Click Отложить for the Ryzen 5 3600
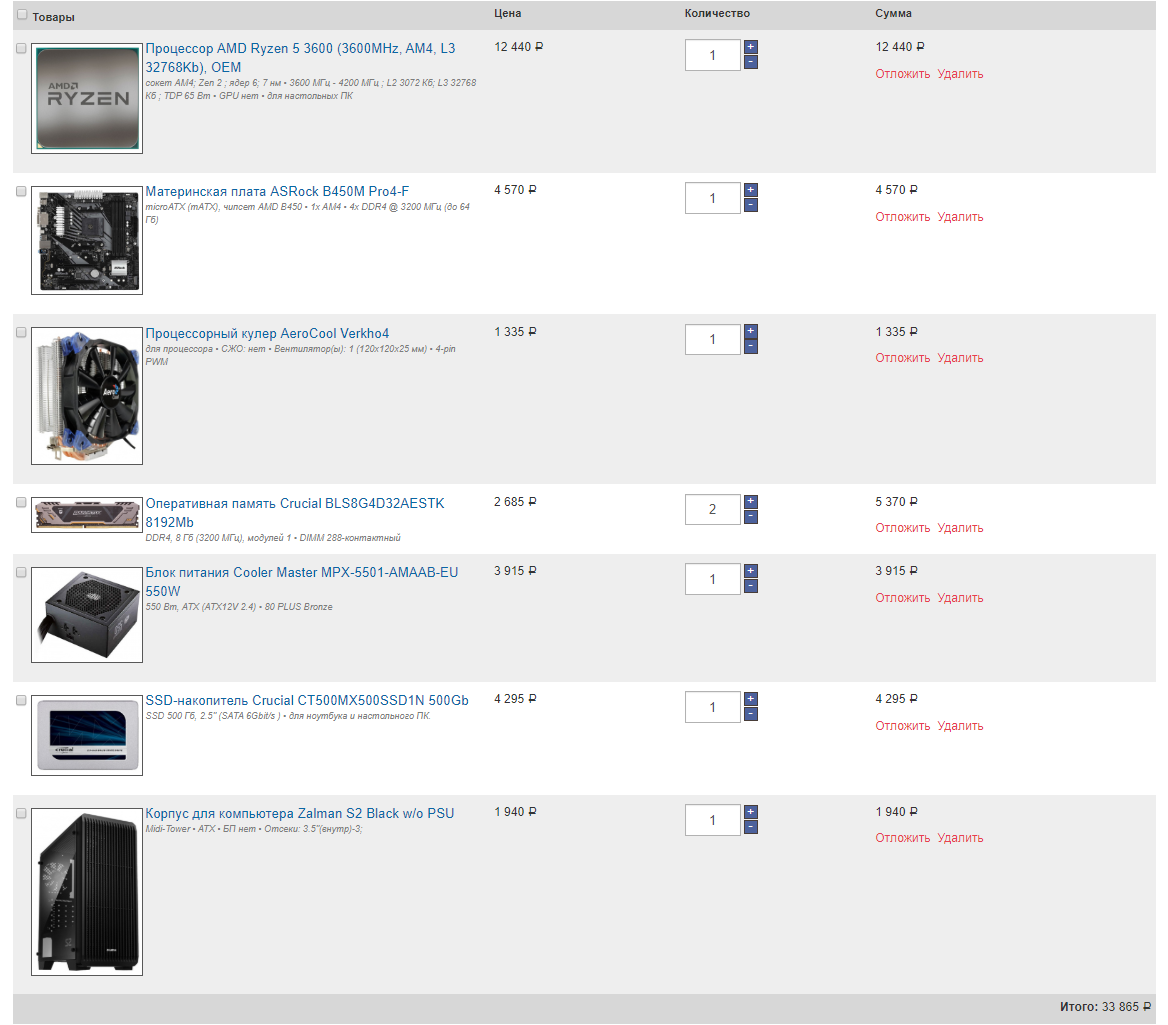 pos(903,74)
